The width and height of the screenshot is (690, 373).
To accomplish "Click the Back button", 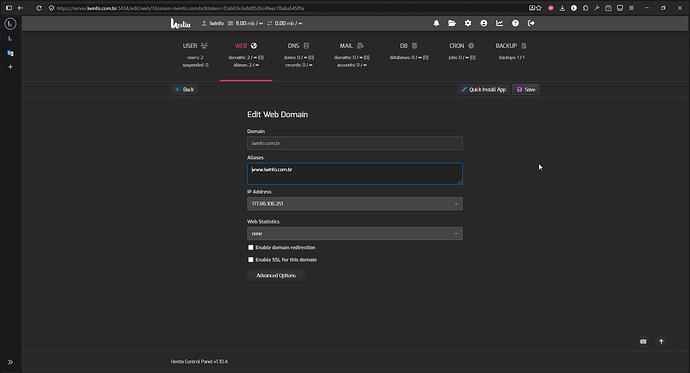I will click(184, 89).
